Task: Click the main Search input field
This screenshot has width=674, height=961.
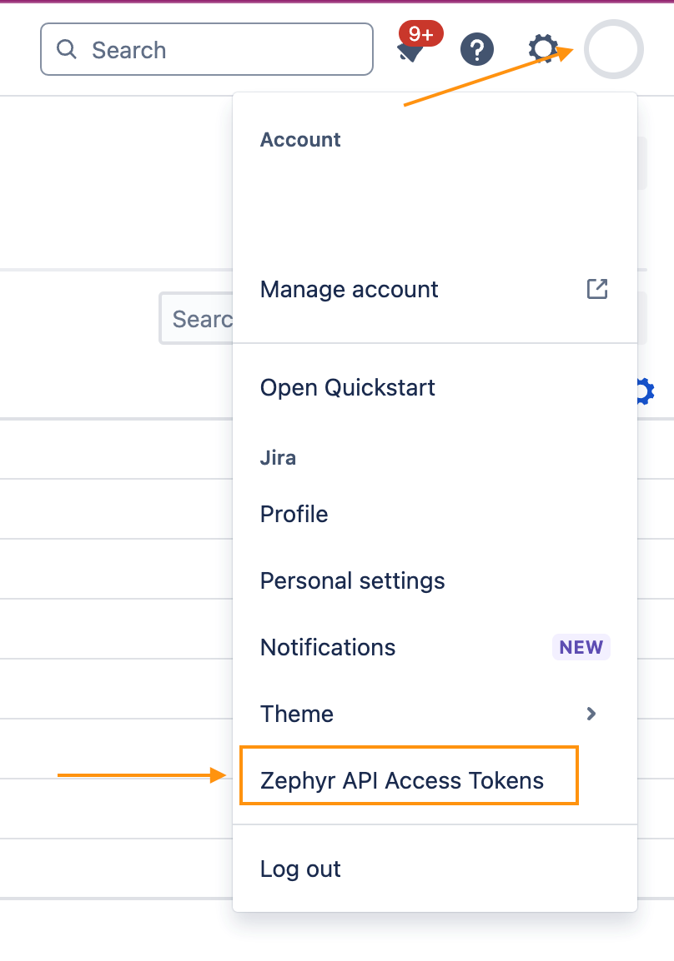Action: click(206, 49)
